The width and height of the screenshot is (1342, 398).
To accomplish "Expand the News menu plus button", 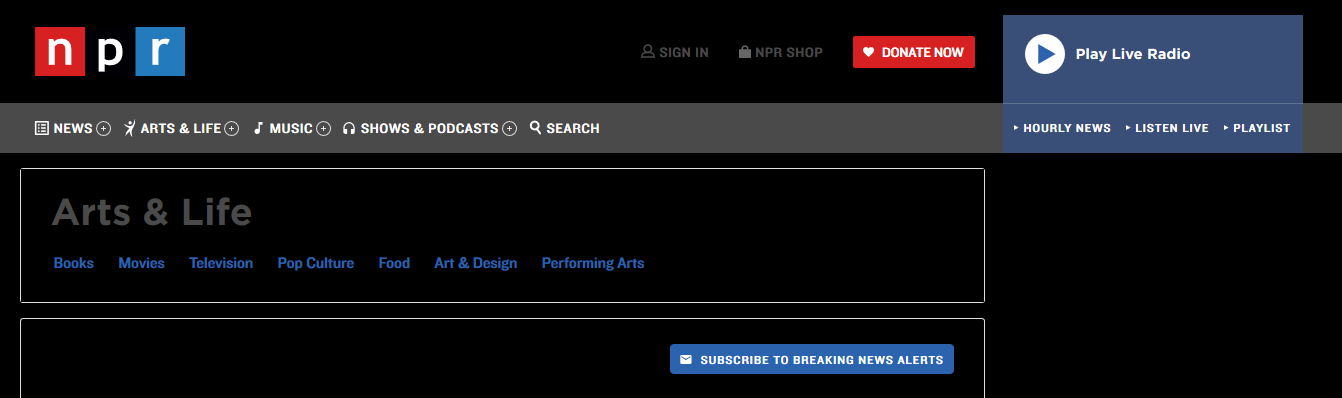I will click(x=103, y=128).
